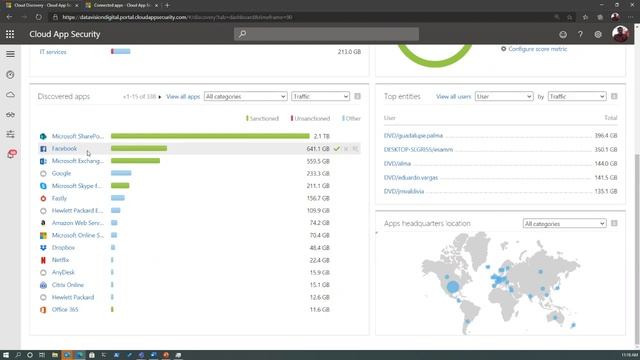
Task: Open the Investigate glasses sidebar icon
Action: pyautogui.click(x=10, y=115)
